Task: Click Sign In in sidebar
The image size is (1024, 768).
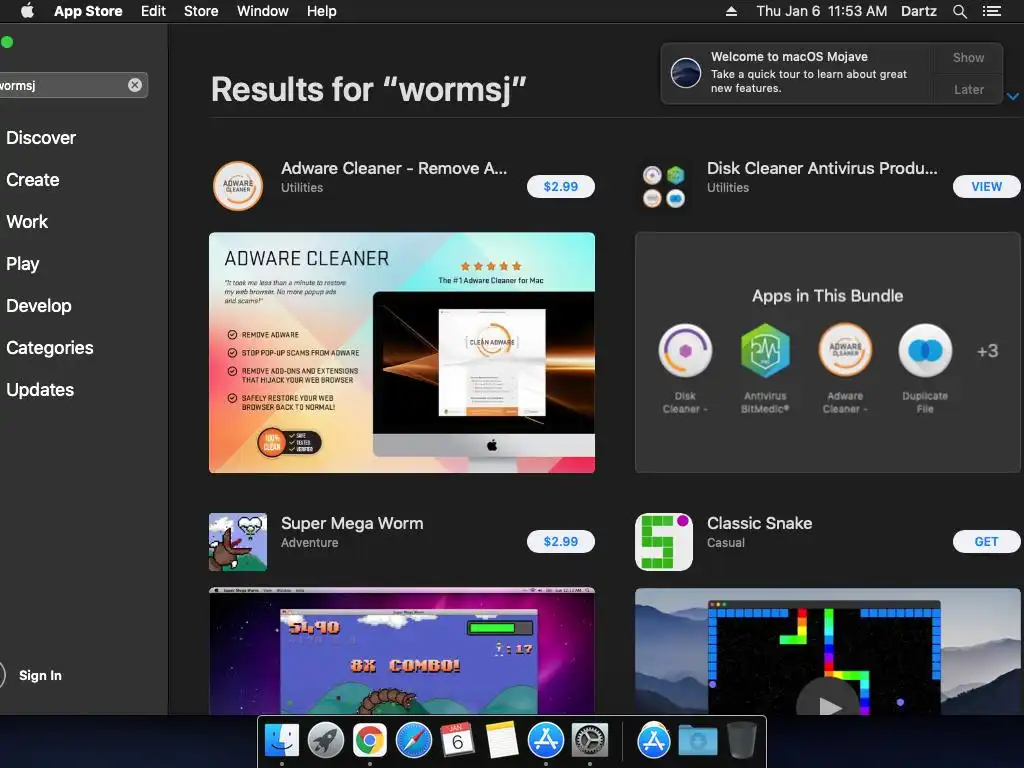Action: (x=40, y=675)
